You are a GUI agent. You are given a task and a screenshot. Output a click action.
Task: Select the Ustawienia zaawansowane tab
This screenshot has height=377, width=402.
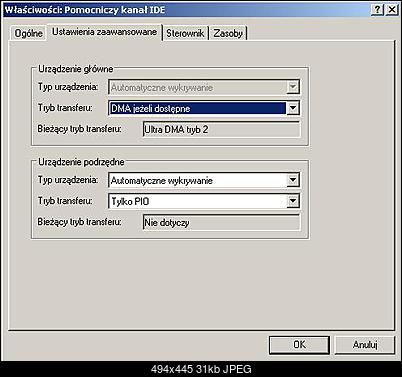click(x=104, y=32)
